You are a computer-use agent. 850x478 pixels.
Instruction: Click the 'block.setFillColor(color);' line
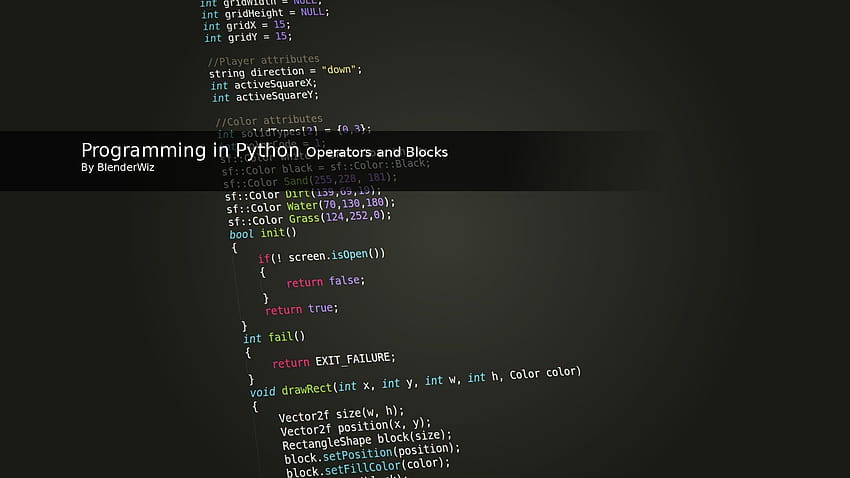tap(368, 467)
